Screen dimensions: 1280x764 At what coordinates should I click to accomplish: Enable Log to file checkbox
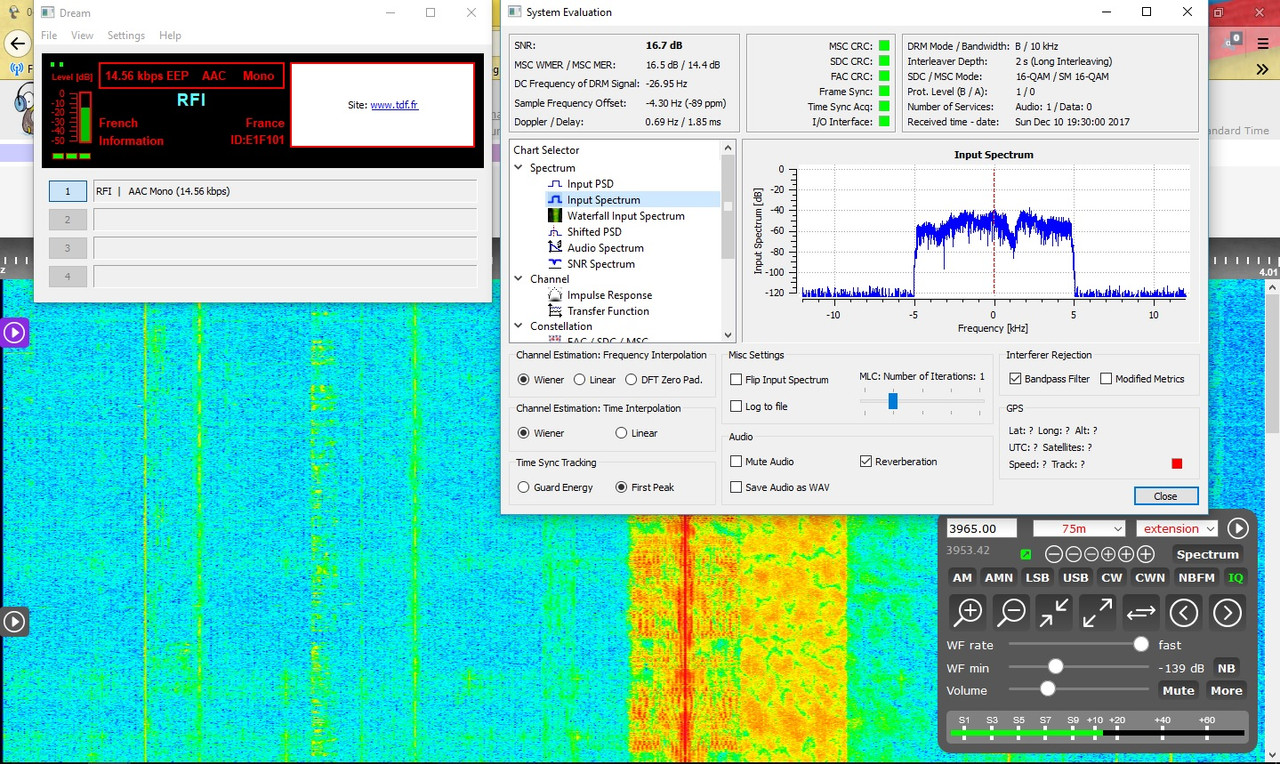pyautogui.click(x=736, y=406)
